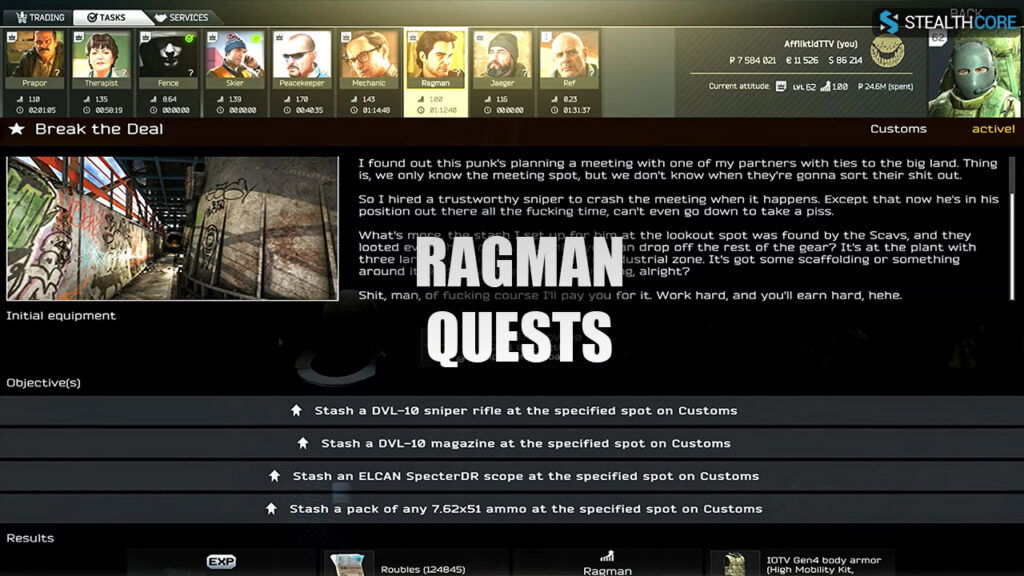The height and width of the screenshot is (576, 1024).
Task: Click the arrow icon on DVL-10 magazine objective
Action: (303, 443)
